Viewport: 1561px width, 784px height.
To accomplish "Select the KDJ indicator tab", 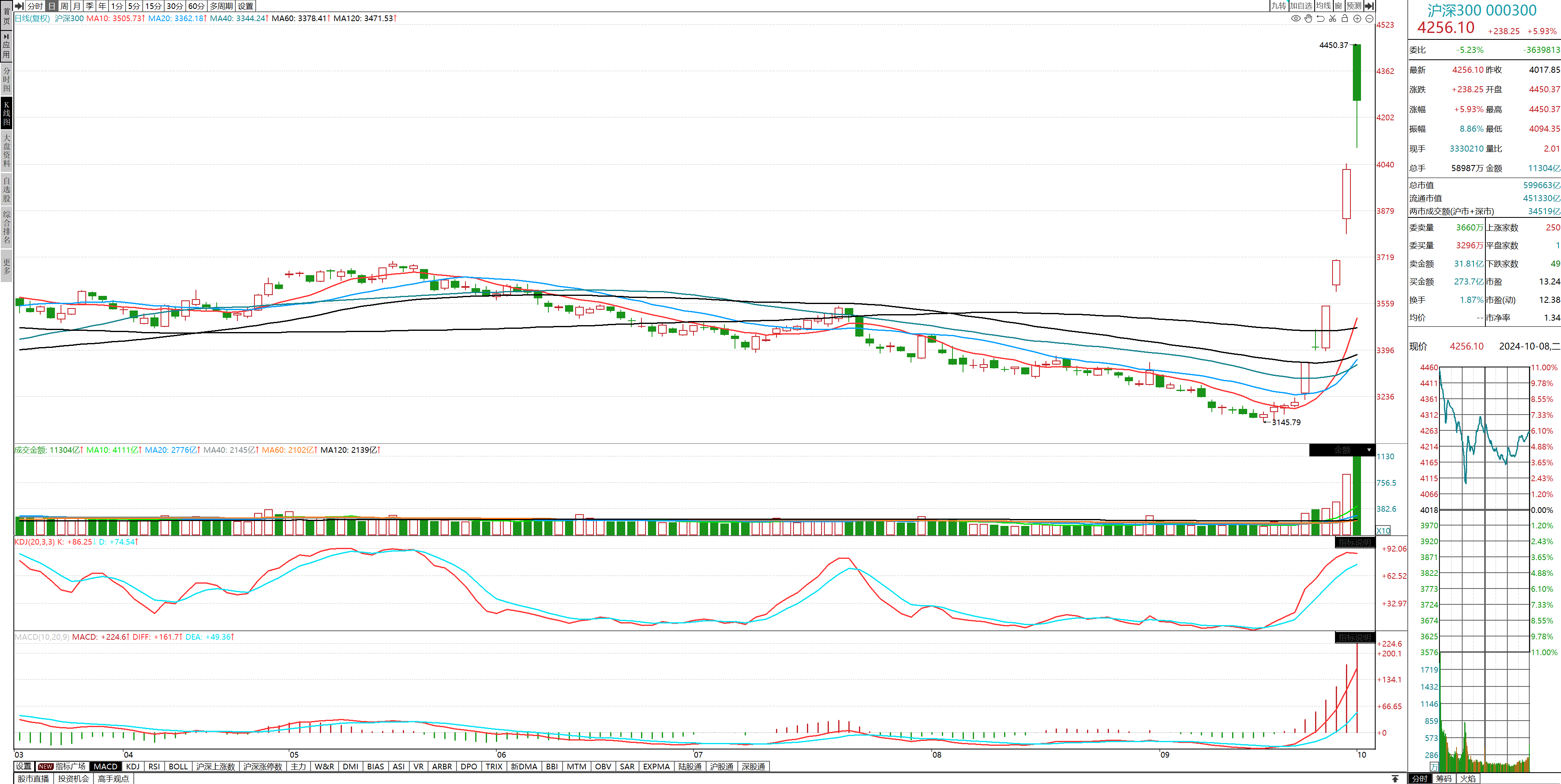I will coord(133,767).
